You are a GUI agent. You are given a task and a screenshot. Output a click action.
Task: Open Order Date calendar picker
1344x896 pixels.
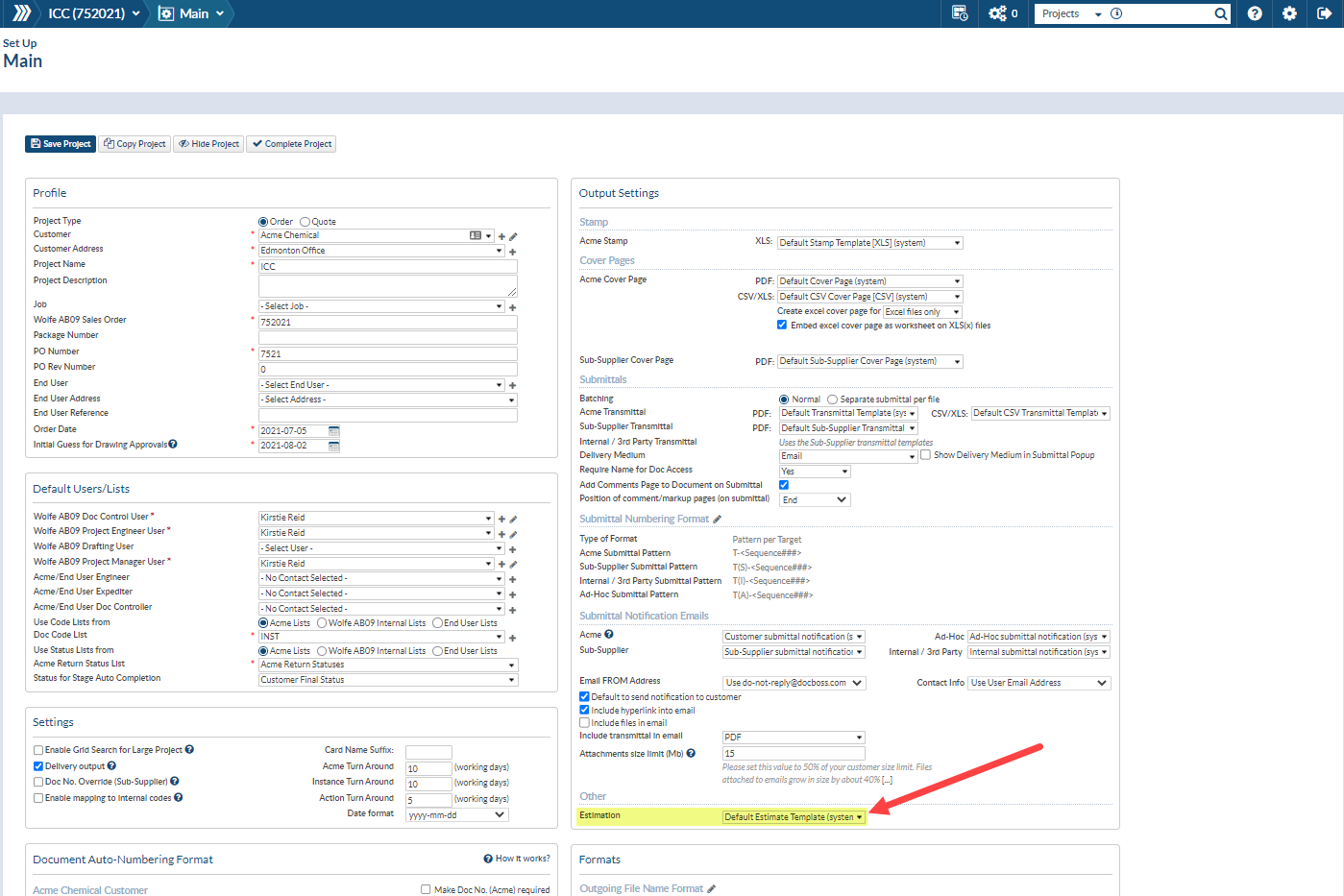[334, 431]
